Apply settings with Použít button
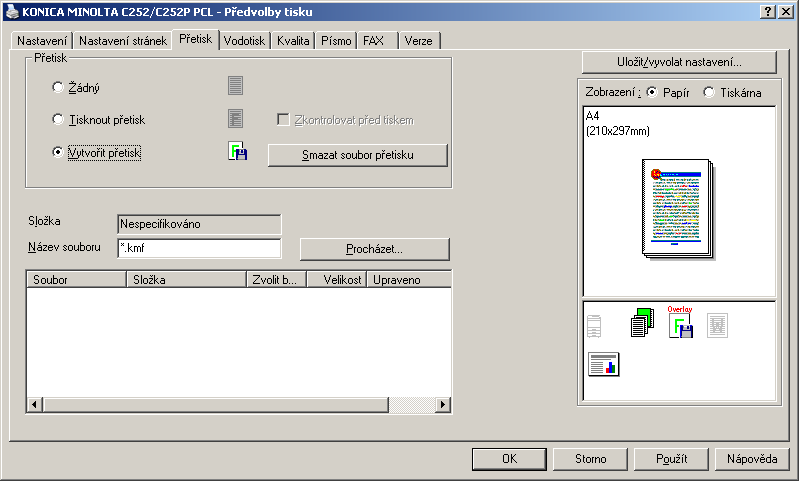 coord(671,459)
